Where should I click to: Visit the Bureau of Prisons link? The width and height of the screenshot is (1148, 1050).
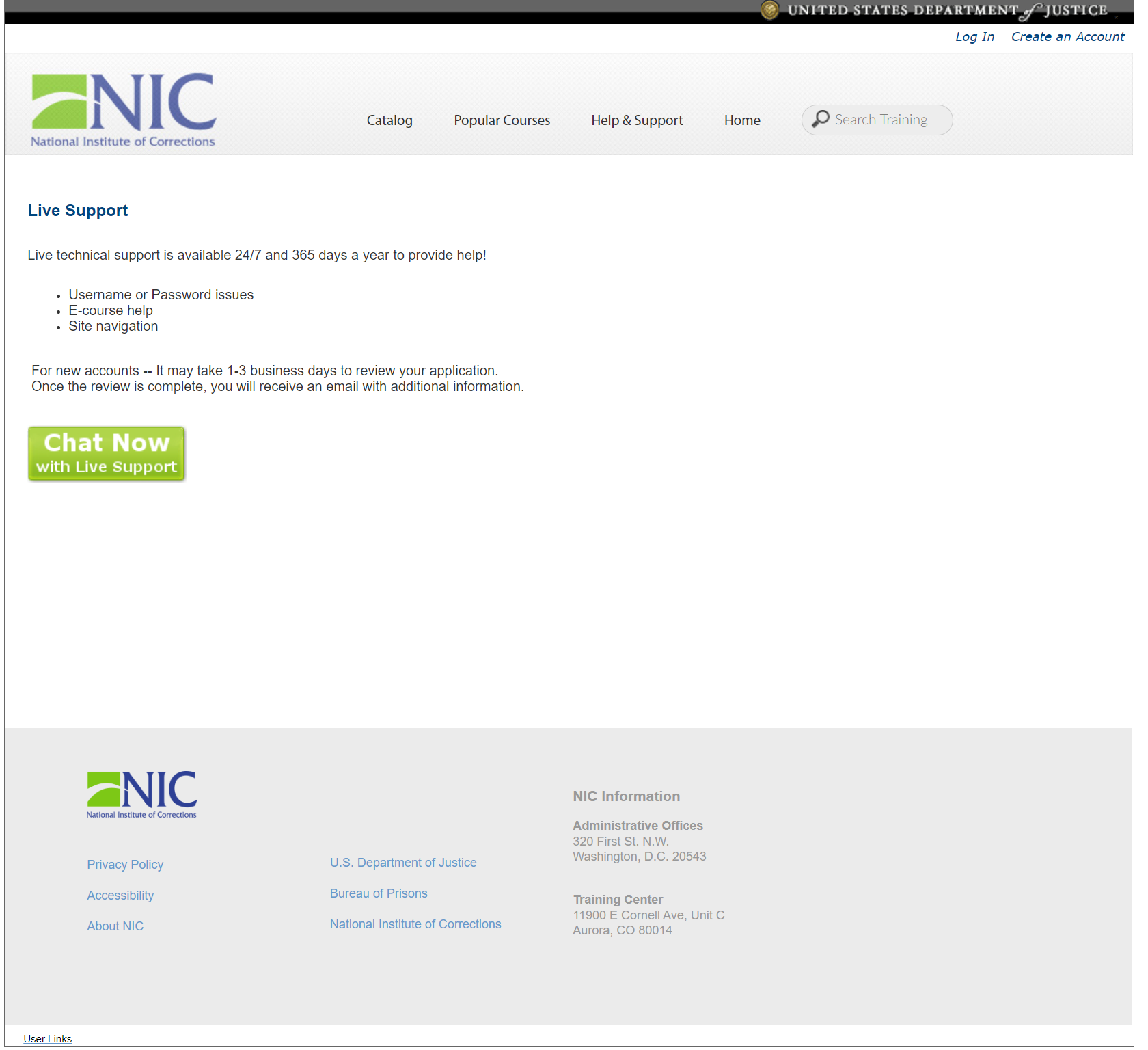pos(378,893)
